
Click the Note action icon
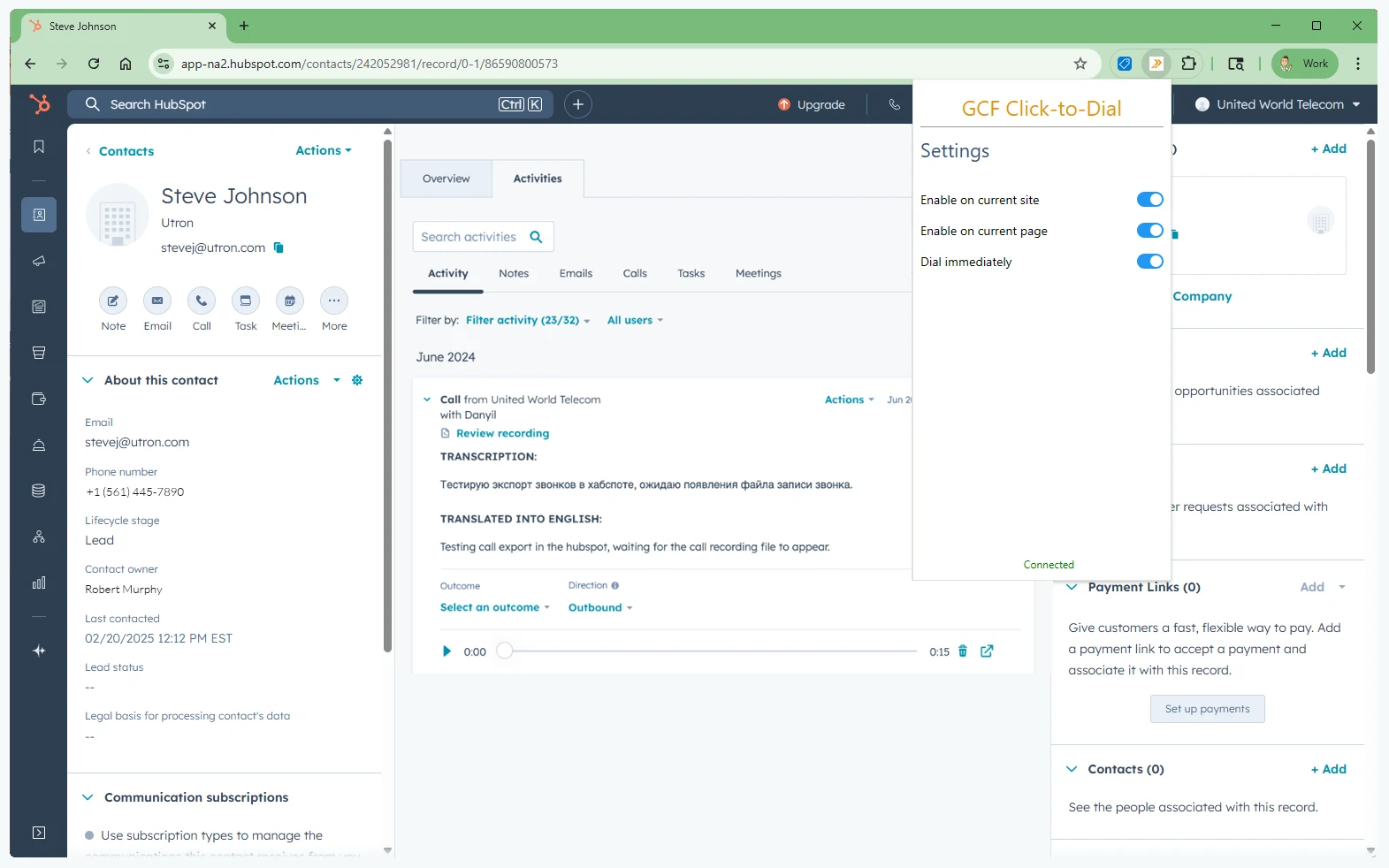point(113,301)
